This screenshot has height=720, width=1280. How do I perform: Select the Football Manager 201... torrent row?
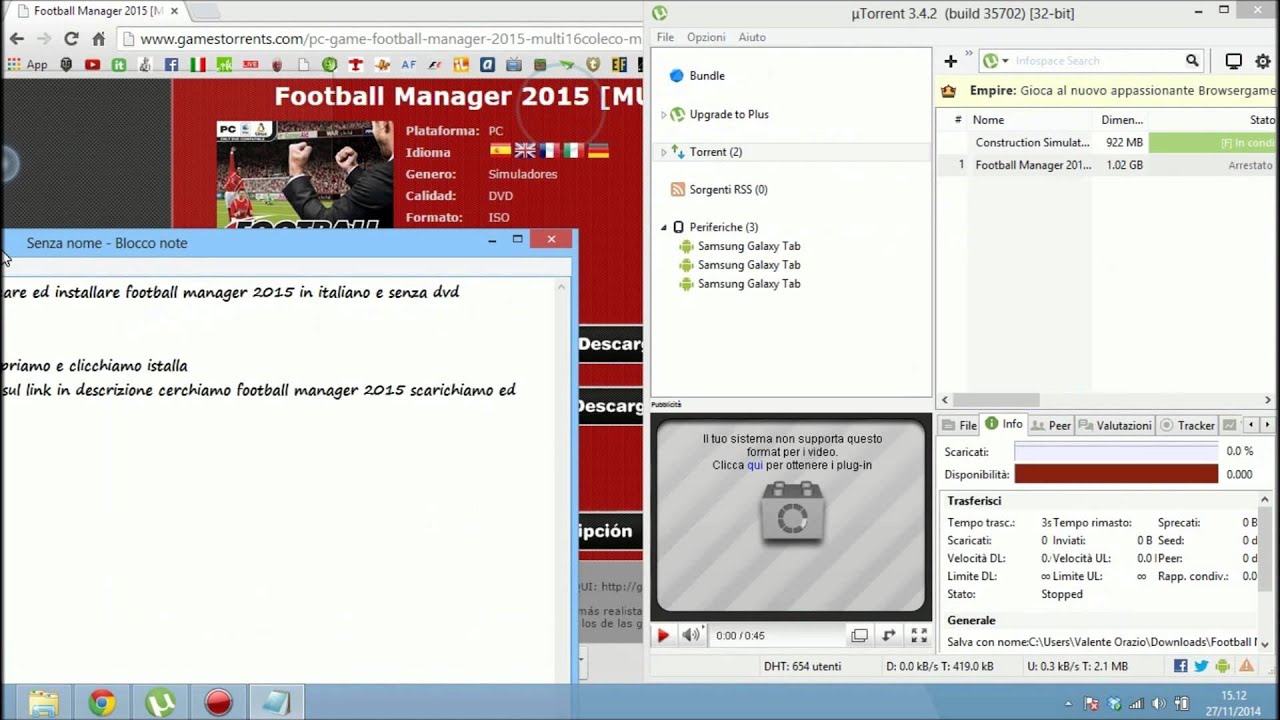click(1108, 165)
